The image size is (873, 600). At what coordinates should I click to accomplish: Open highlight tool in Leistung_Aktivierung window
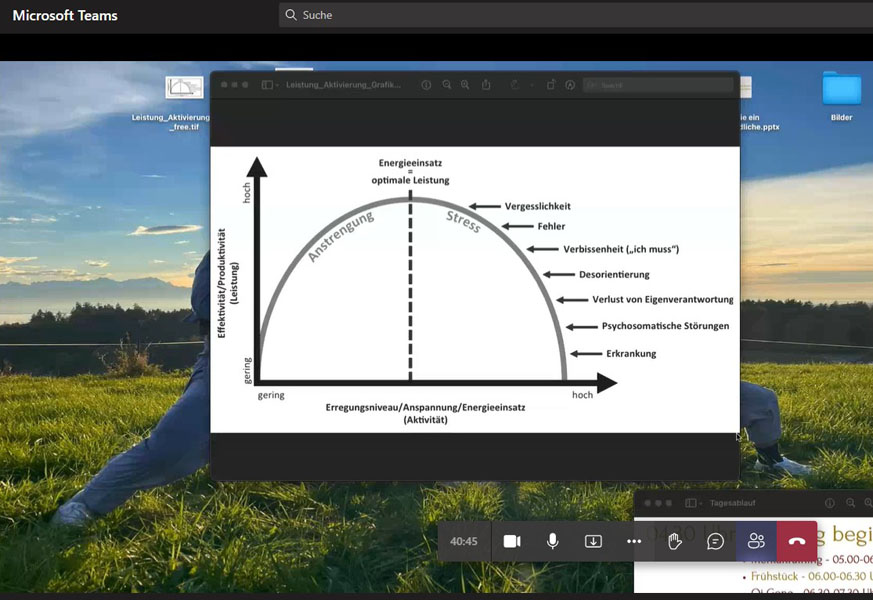pyautogui.click(x=515, y=85)
